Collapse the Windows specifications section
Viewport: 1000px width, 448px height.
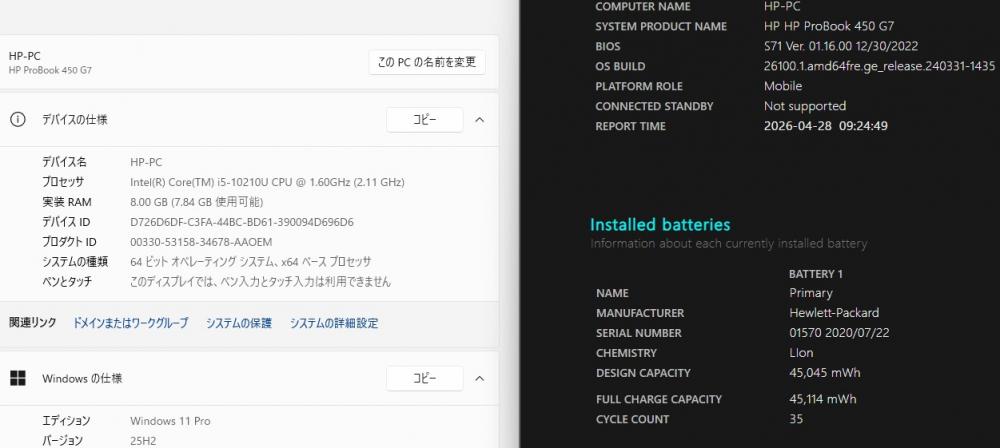[480, 378]
